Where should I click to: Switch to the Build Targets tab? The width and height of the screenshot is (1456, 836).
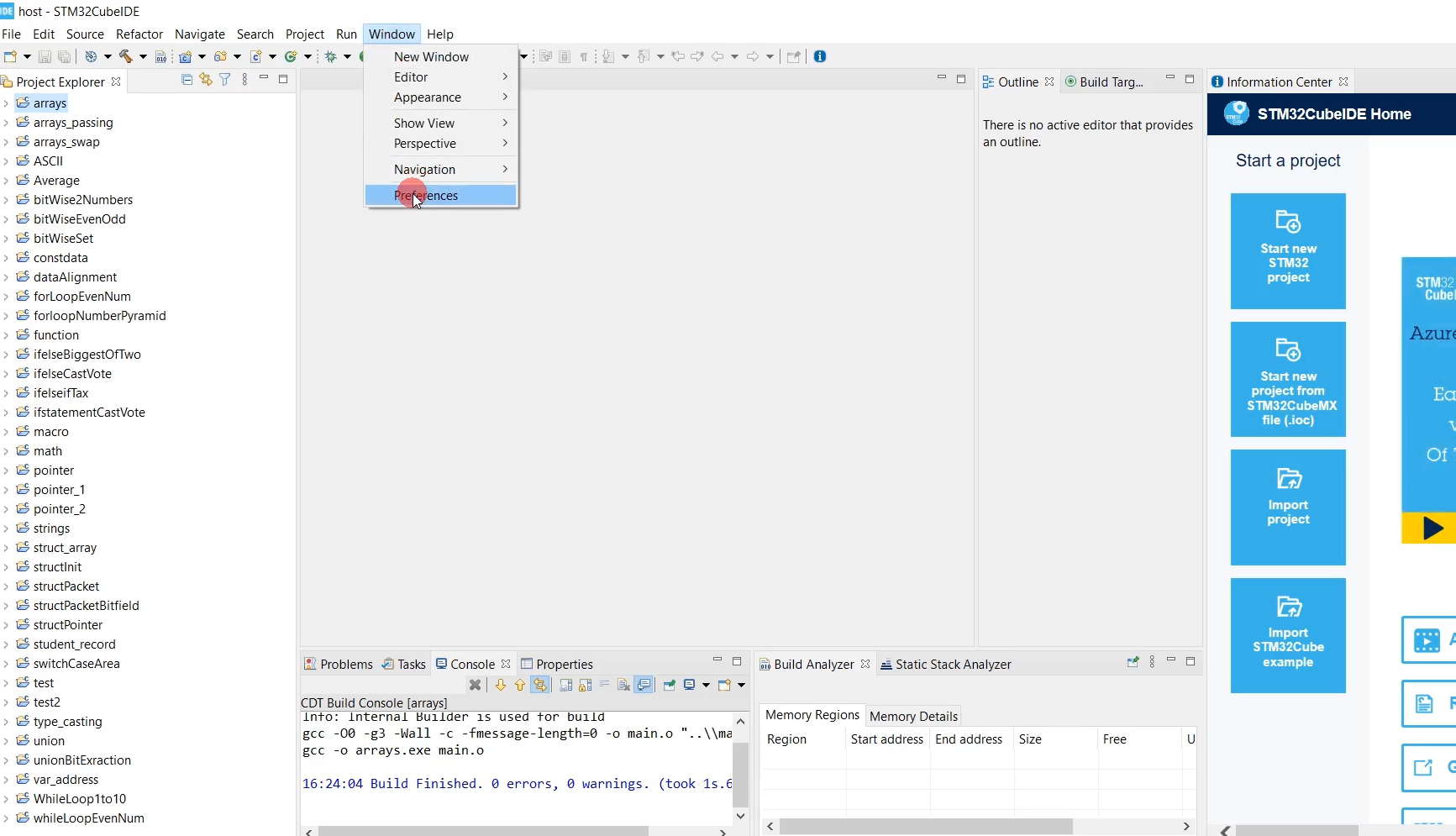[x=1104, y=81]
